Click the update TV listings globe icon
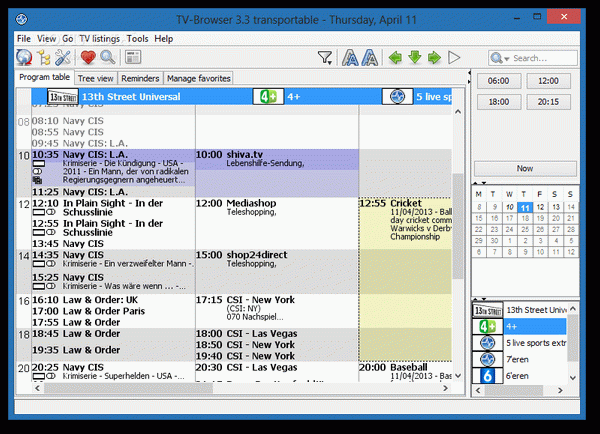The height and width of the screenshot is (434, 600). click(24, 57)
